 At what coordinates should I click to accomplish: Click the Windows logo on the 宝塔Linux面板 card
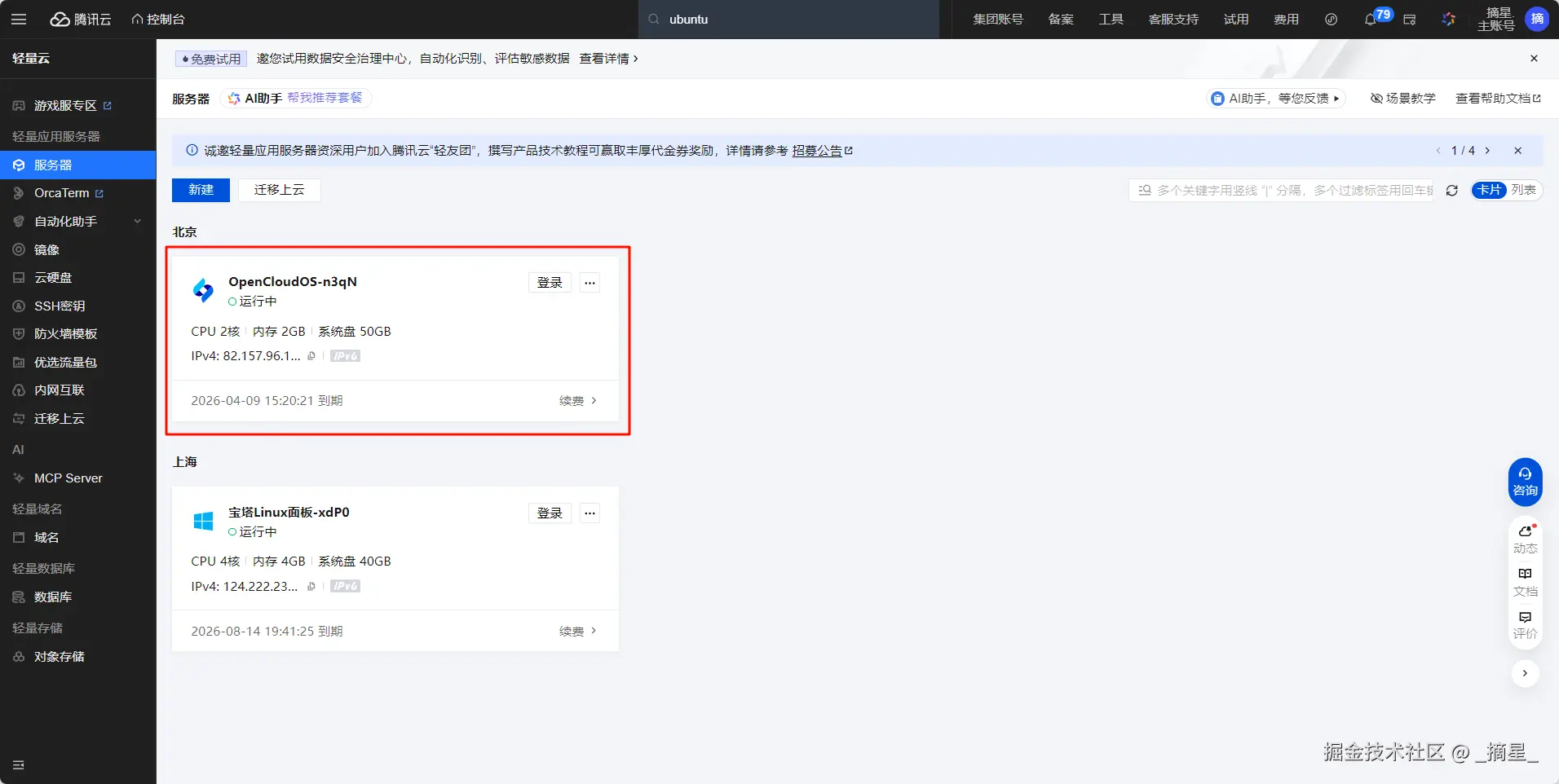[203, 521]
